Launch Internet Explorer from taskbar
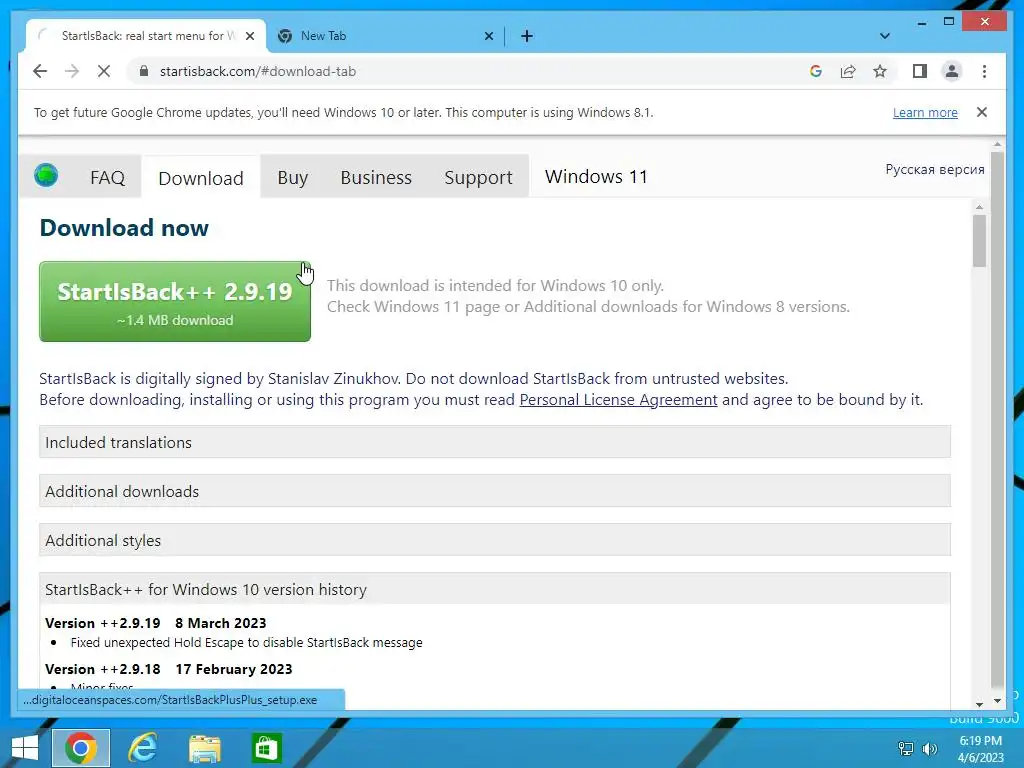Viewport: 1024px width, 768px height. (142, 748)
